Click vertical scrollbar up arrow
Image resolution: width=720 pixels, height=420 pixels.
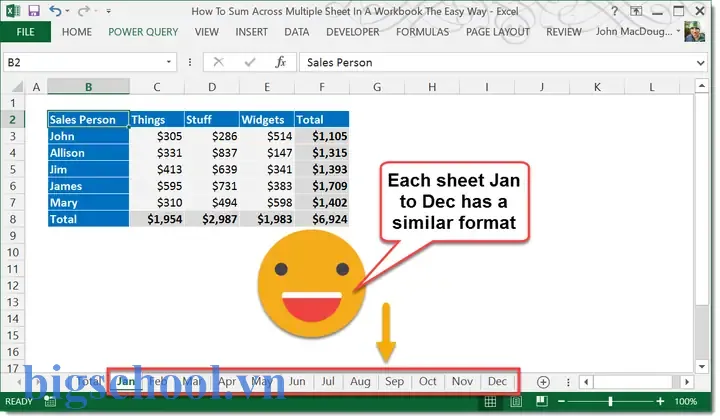point(702,86)
